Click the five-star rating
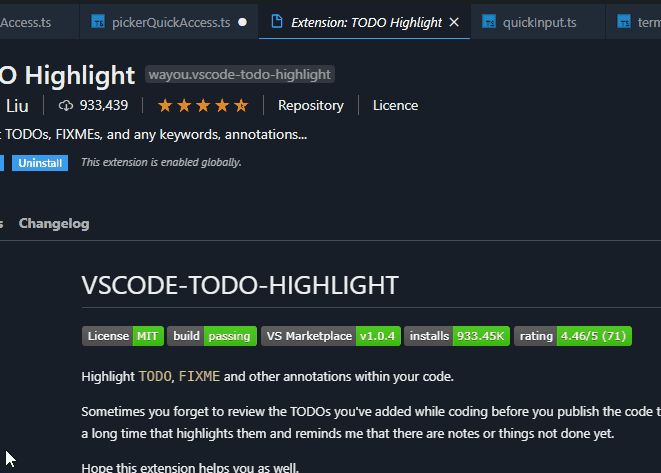The width and height of the screenshot is (661, 473). (203, 105)
